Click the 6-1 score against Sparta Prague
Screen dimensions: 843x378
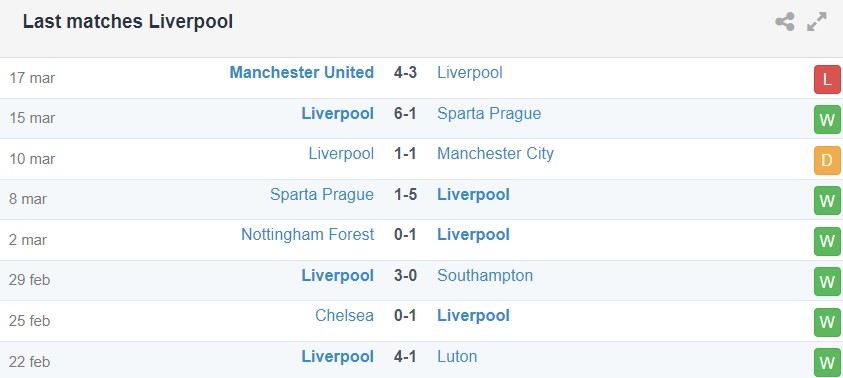click(405, 113)
